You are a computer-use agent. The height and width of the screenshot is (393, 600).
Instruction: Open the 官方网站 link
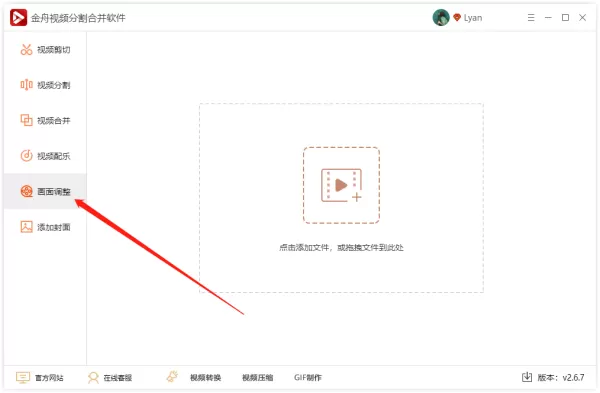[49, 378]
